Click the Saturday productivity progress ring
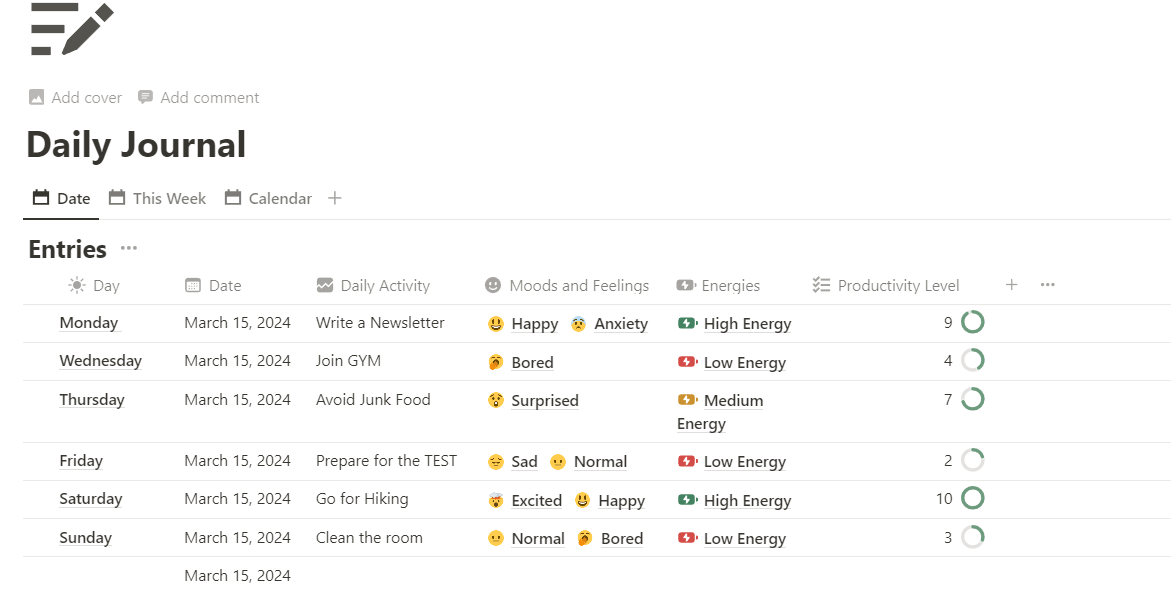1171x591 pixels. pos(972,498)
